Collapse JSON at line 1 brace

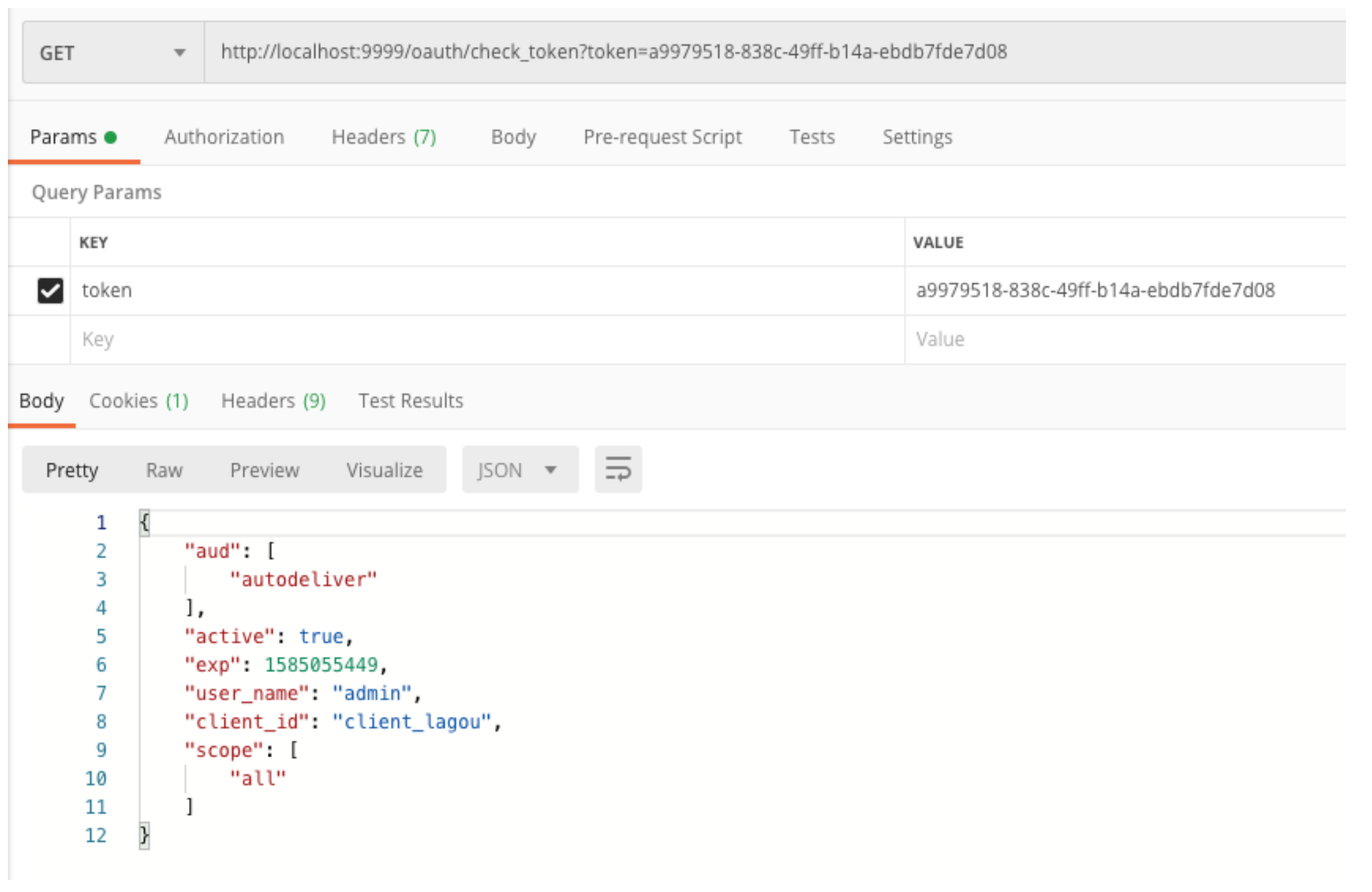144,523
